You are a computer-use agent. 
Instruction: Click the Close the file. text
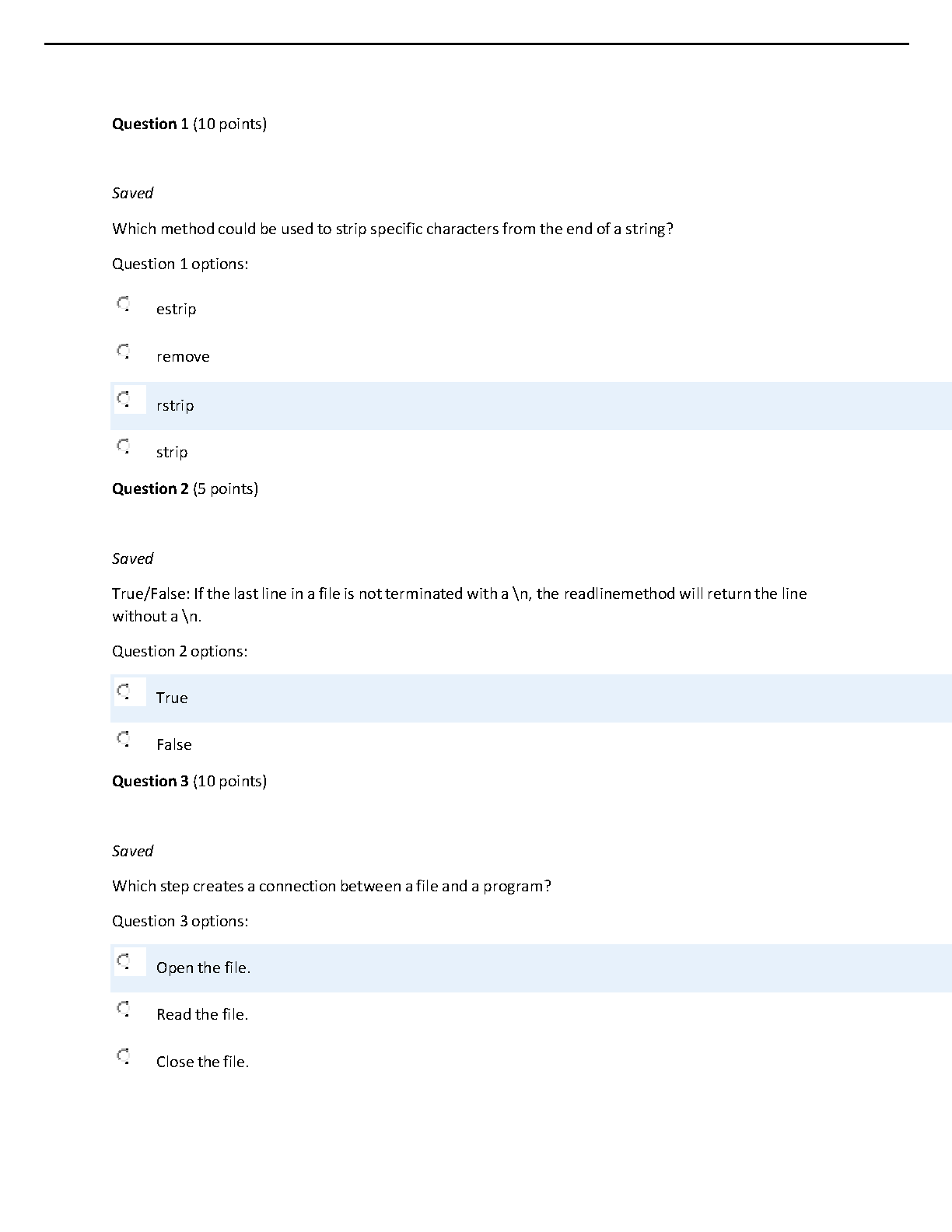[x=203, y=1062]
